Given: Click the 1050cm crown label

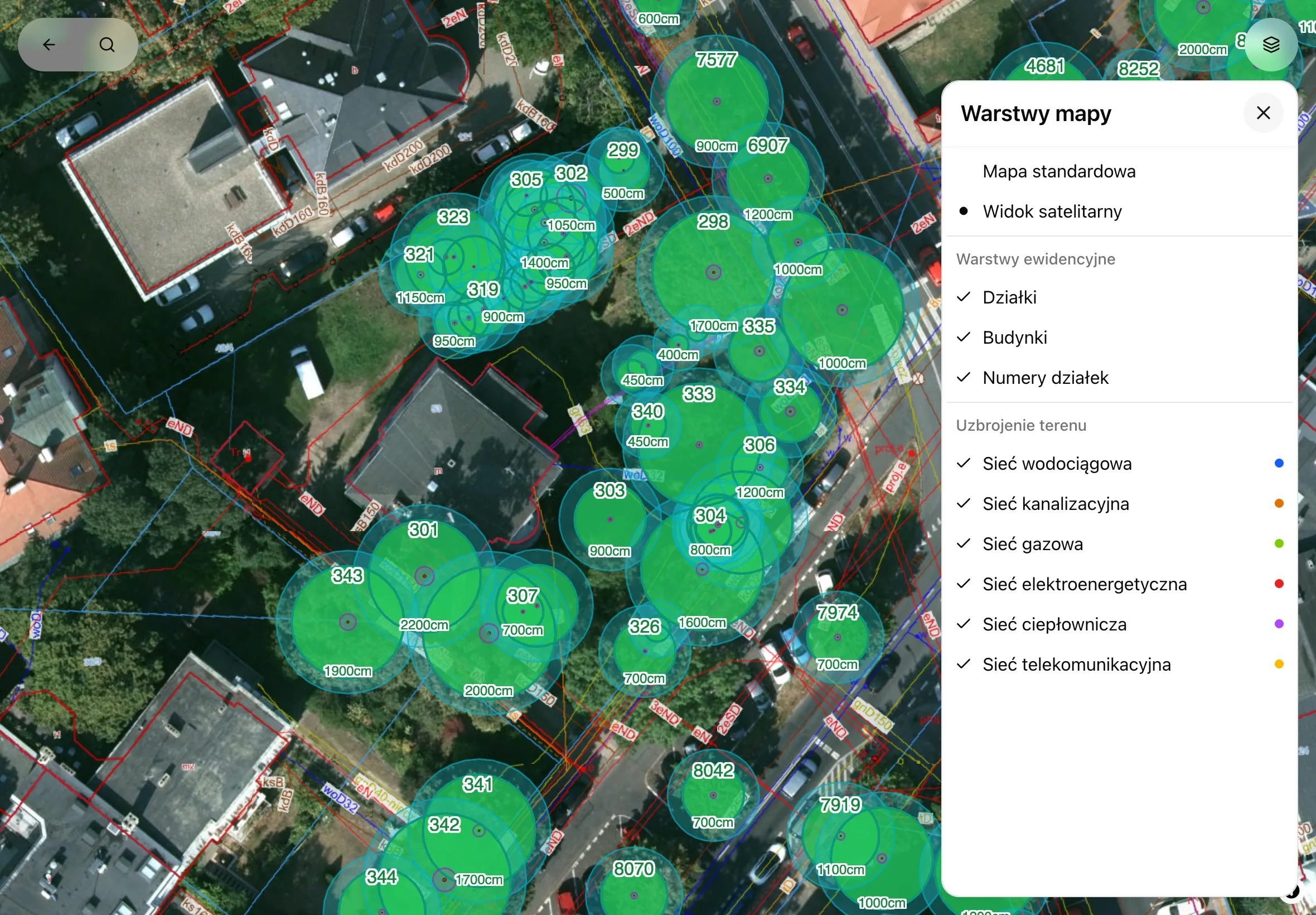Looking at the screenshot, I should 571,225.
